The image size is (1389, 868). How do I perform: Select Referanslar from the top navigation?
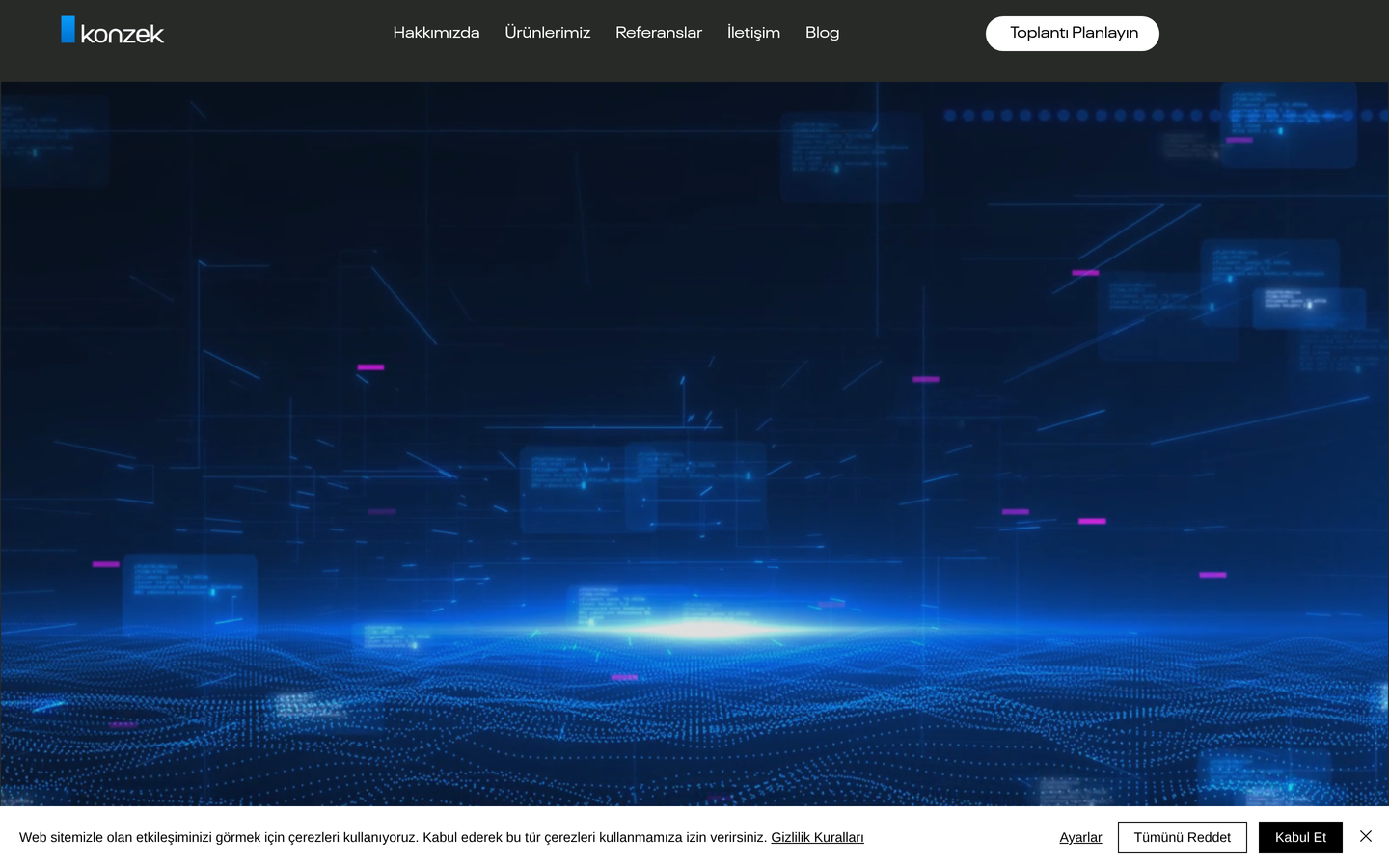pyautogui.click(x=659, y=33)
